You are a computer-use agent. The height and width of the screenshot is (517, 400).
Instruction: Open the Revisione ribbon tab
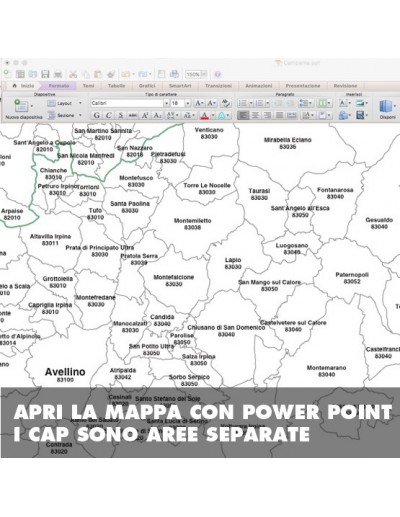[x=345, y=86]
